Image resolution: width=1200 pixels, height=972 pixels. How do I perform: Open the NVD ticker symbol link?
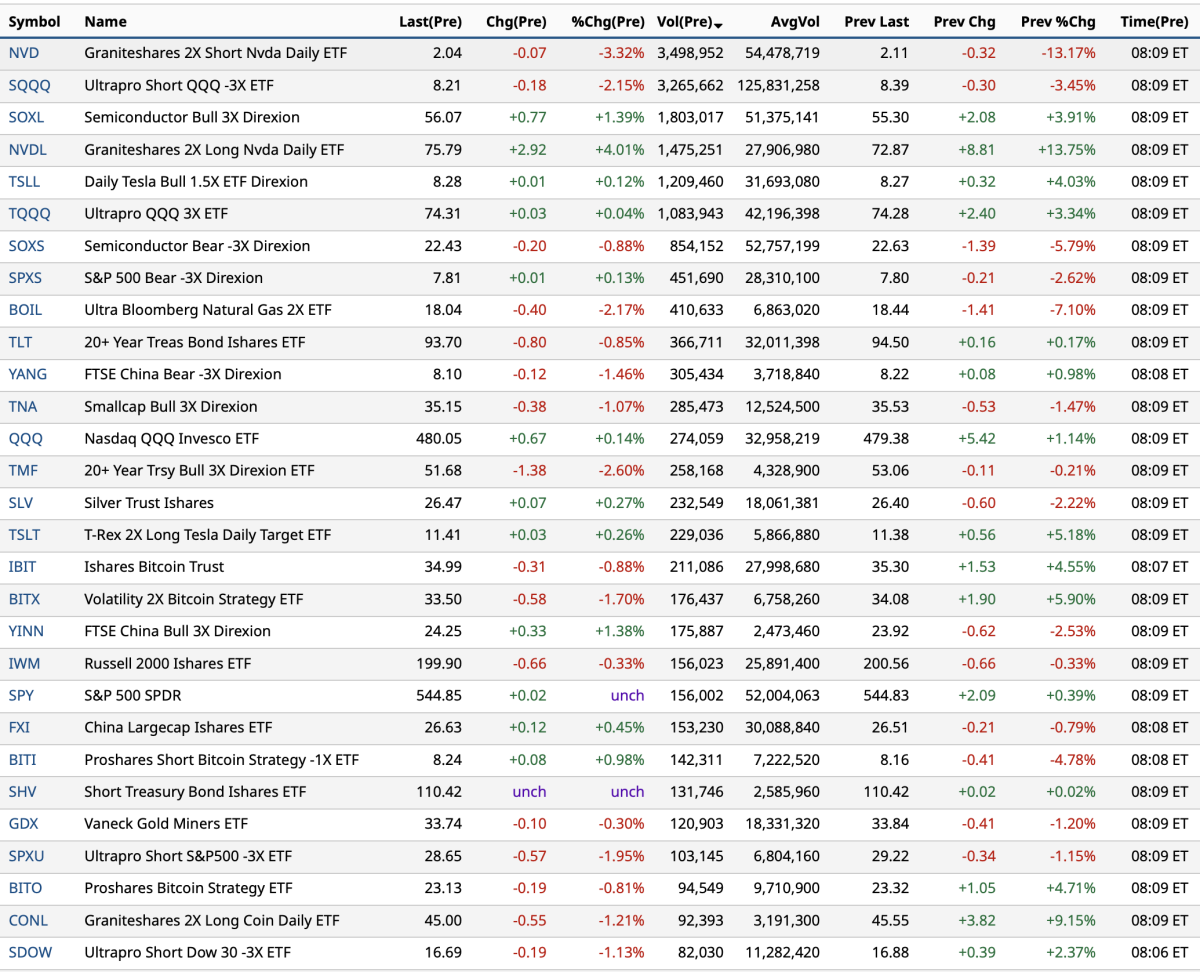(24, 53)
